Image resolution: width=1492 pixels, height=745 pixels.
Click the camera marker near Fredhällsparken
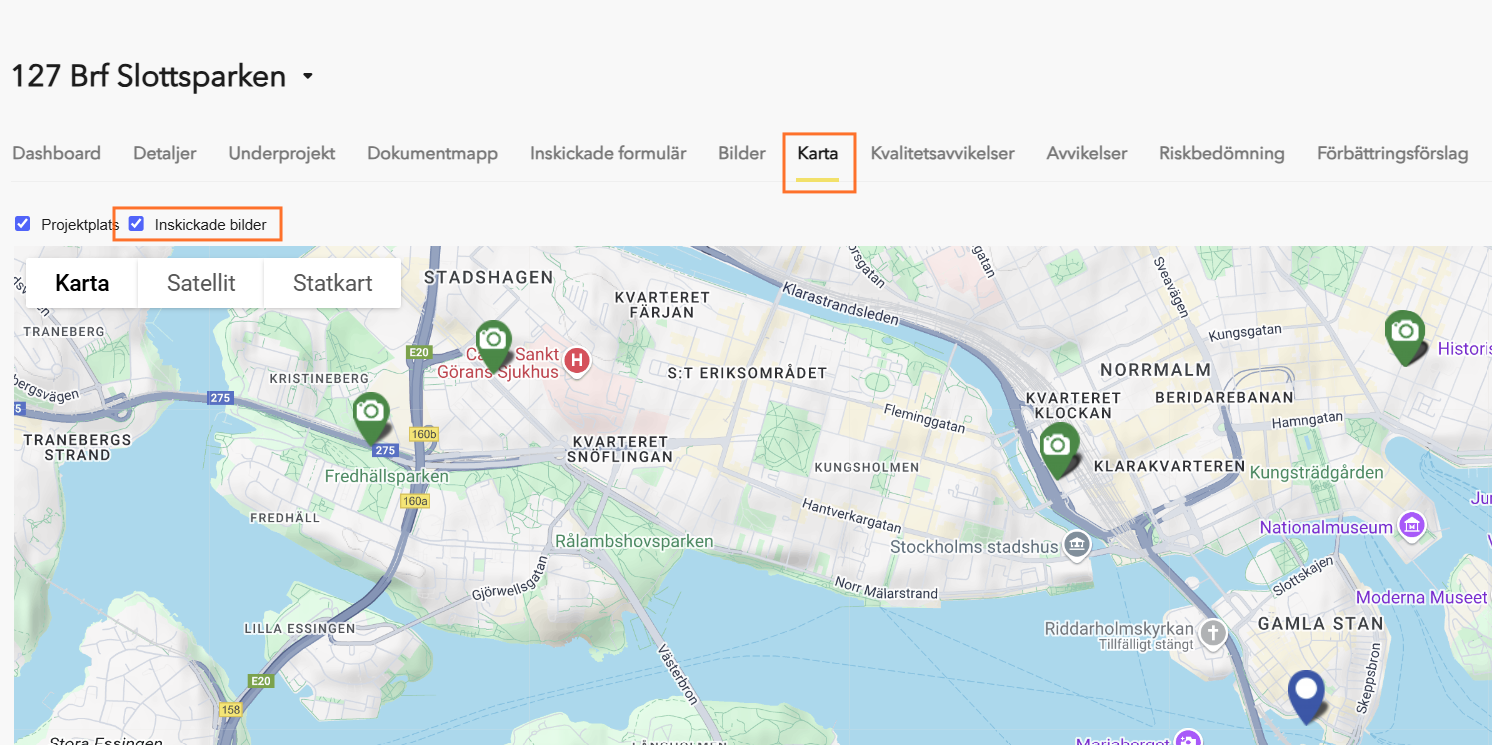(x=370, y=417)
